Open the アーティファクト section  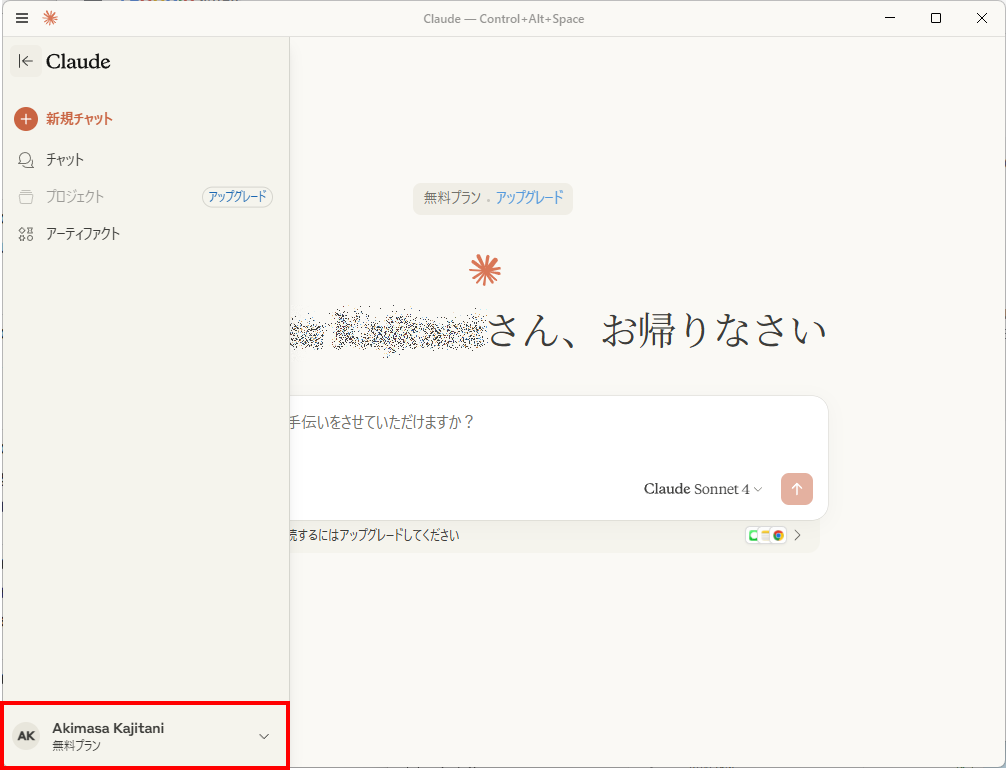pos(83,234)
